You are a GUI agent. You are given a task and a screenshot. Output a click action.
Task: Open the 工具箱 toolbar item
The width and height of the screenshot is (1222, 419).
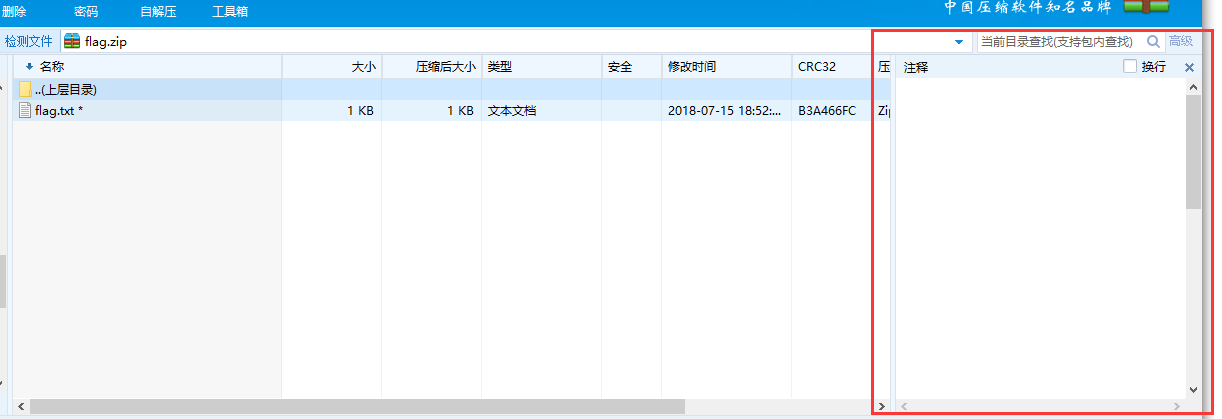tap(230, 12)
